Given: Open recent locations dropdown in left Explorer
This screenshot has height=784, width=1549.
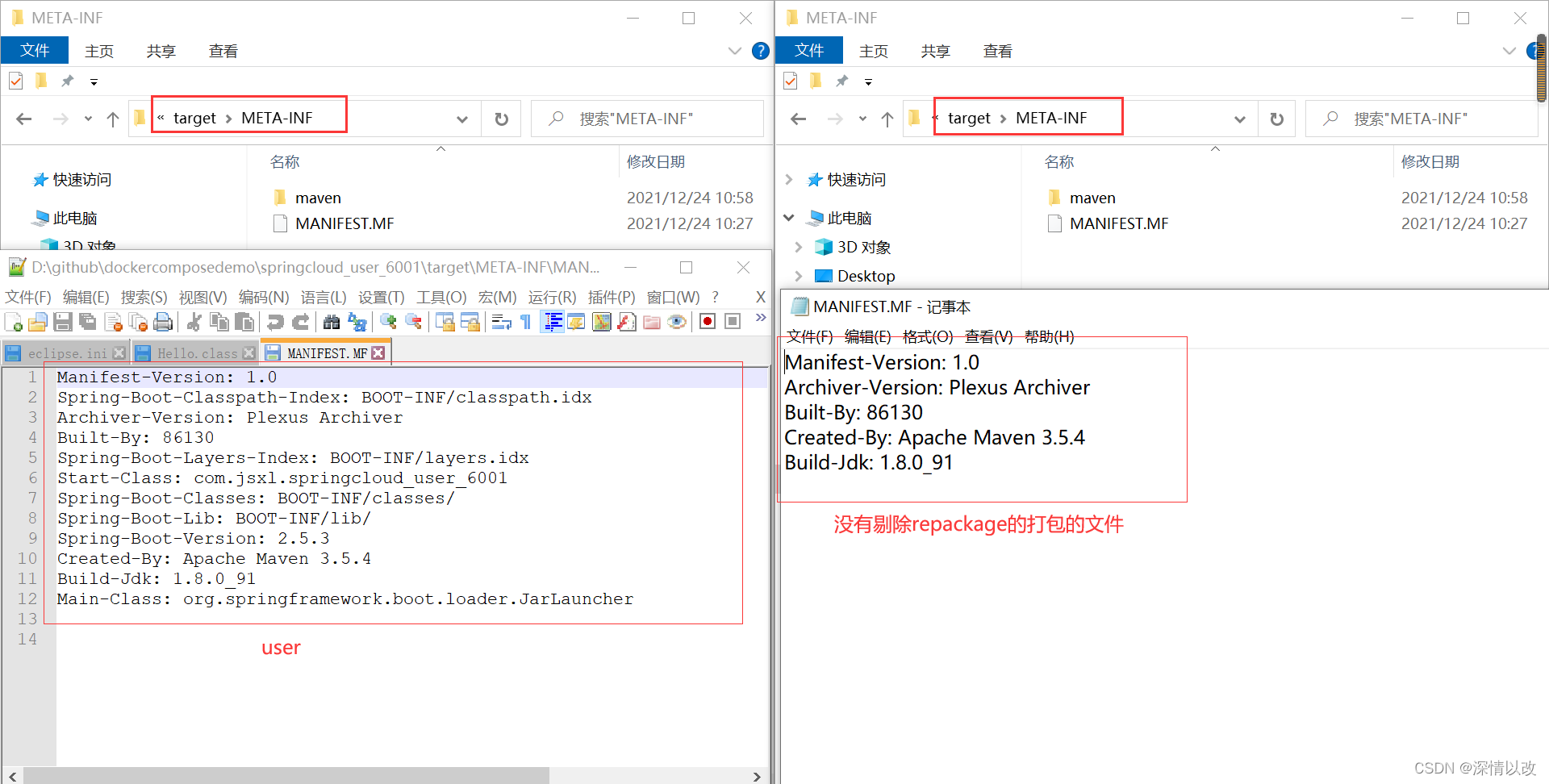Looking at the screenshot, I should point(88,119).
